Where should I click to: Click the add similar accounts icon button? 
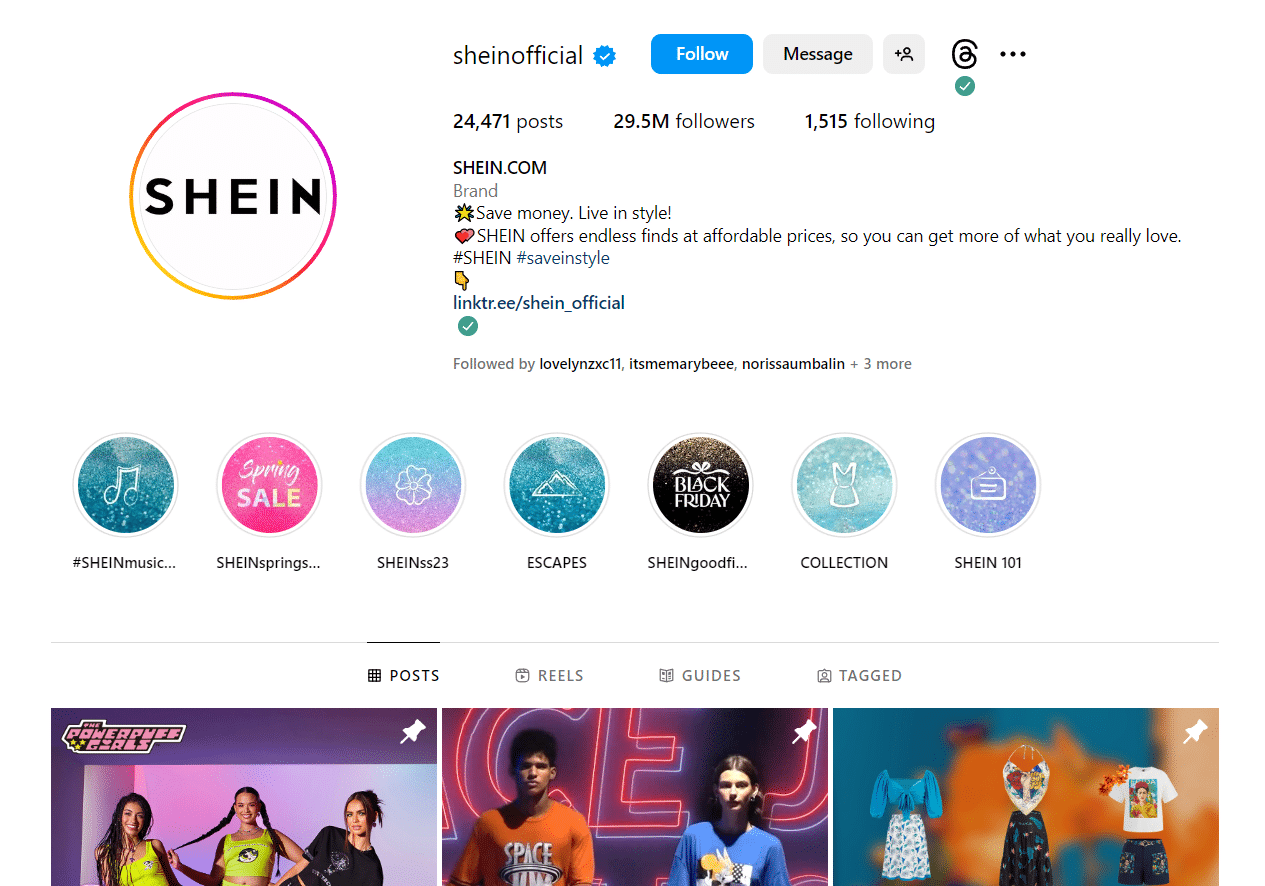coord(904,54)
